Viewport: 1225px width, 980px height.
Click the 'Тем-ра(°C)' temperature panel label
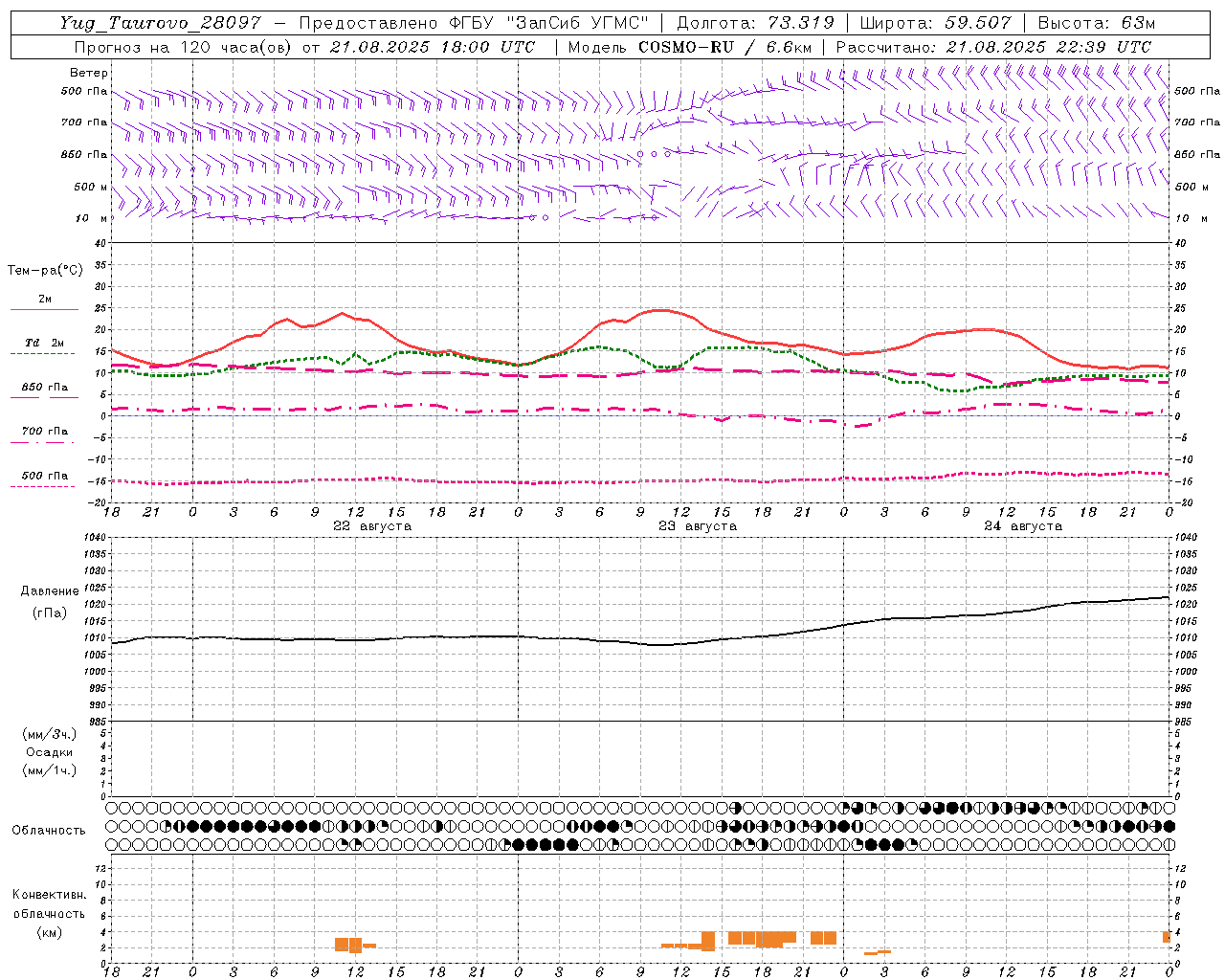[x=45, y=271]
